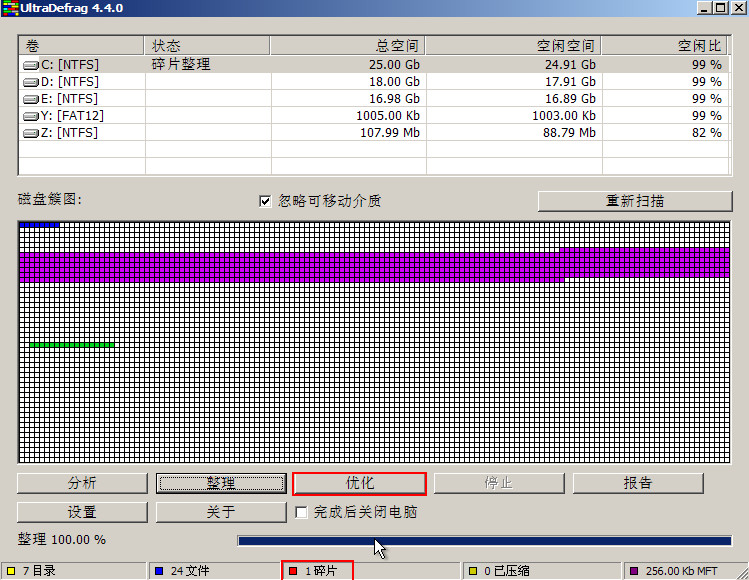Sort by the 空闲空间 column header
The image size is (749, 580).
point(513,46)
